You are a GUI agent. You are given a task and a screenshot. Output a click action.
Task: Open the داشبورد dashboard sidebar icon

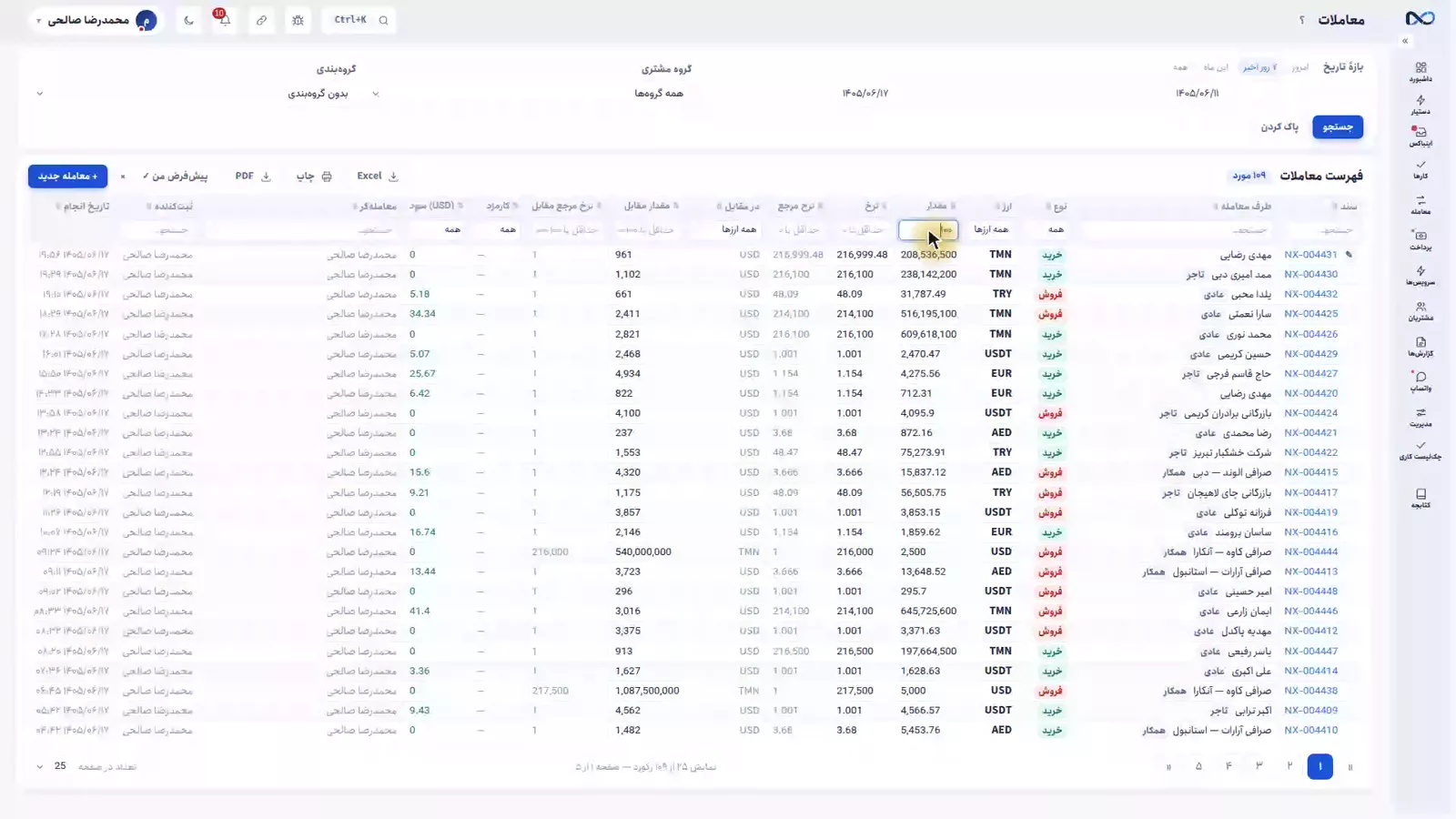pos(1421,72)
